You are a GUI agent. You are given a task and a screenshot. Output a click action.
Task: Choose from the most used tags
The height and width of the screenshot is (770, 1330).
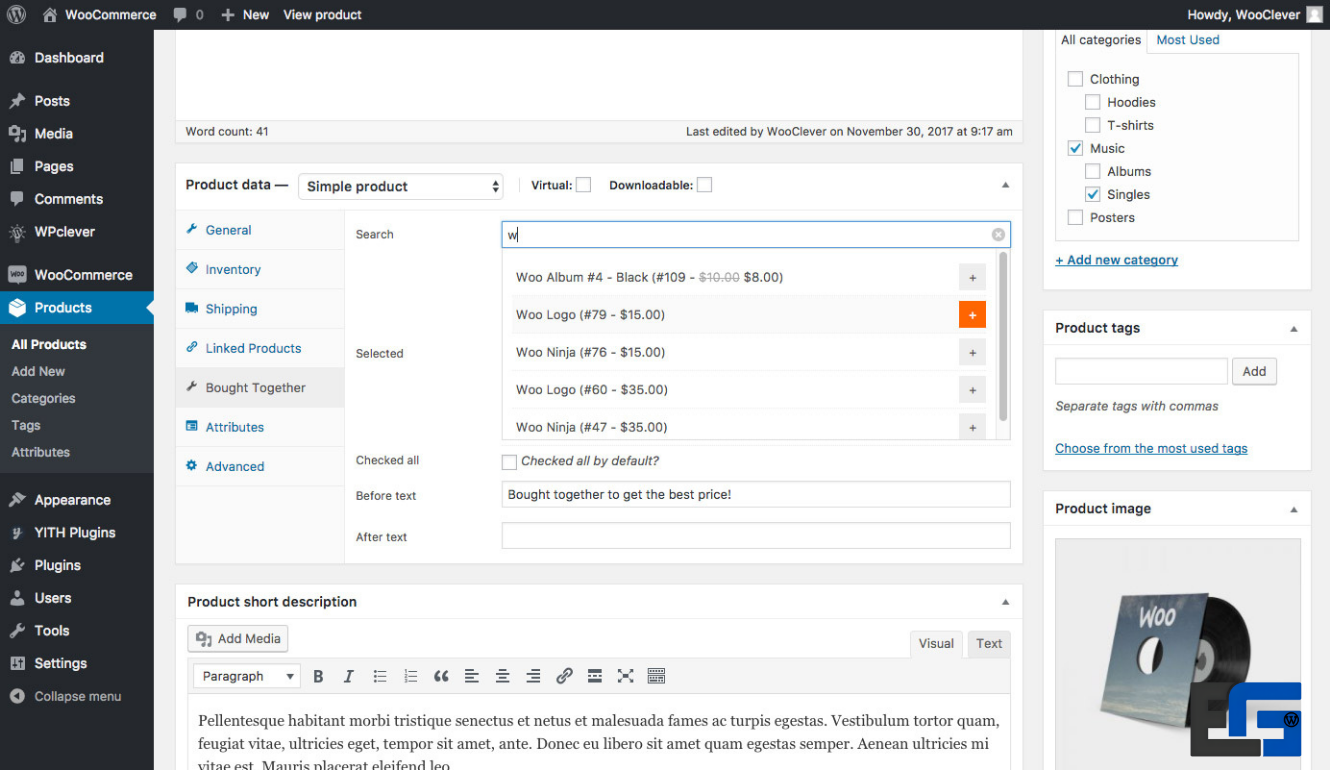pyautogui.click(x=1151, y=449)
